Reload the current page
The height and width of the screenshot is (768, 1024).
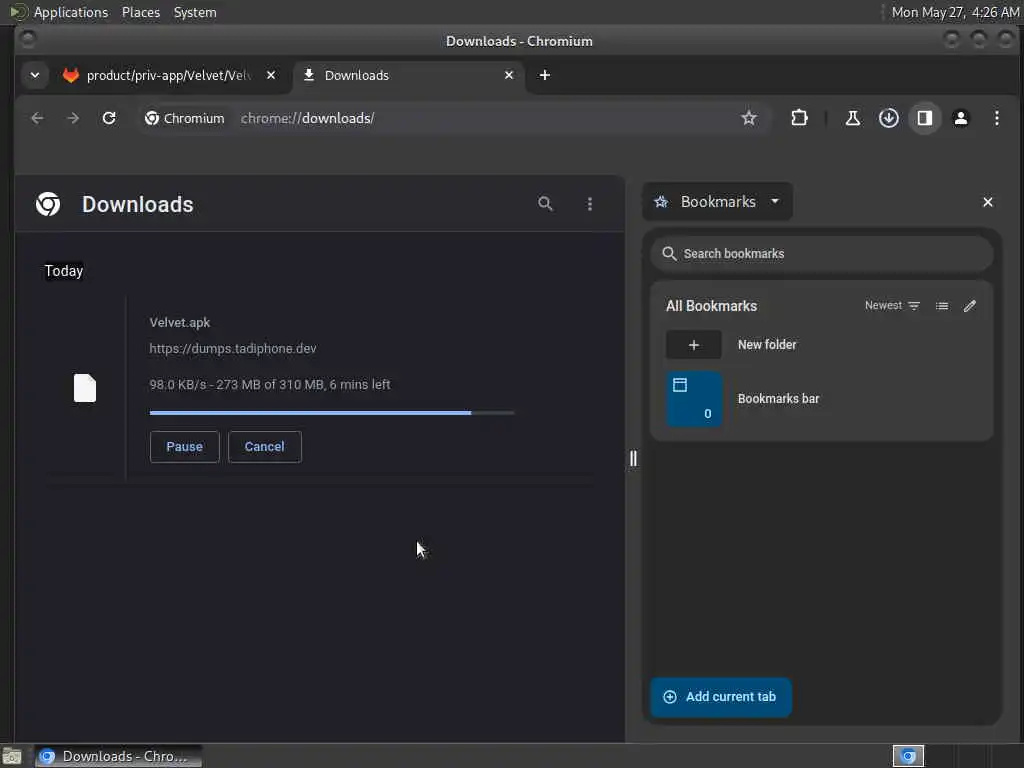[x=109, y=118]
